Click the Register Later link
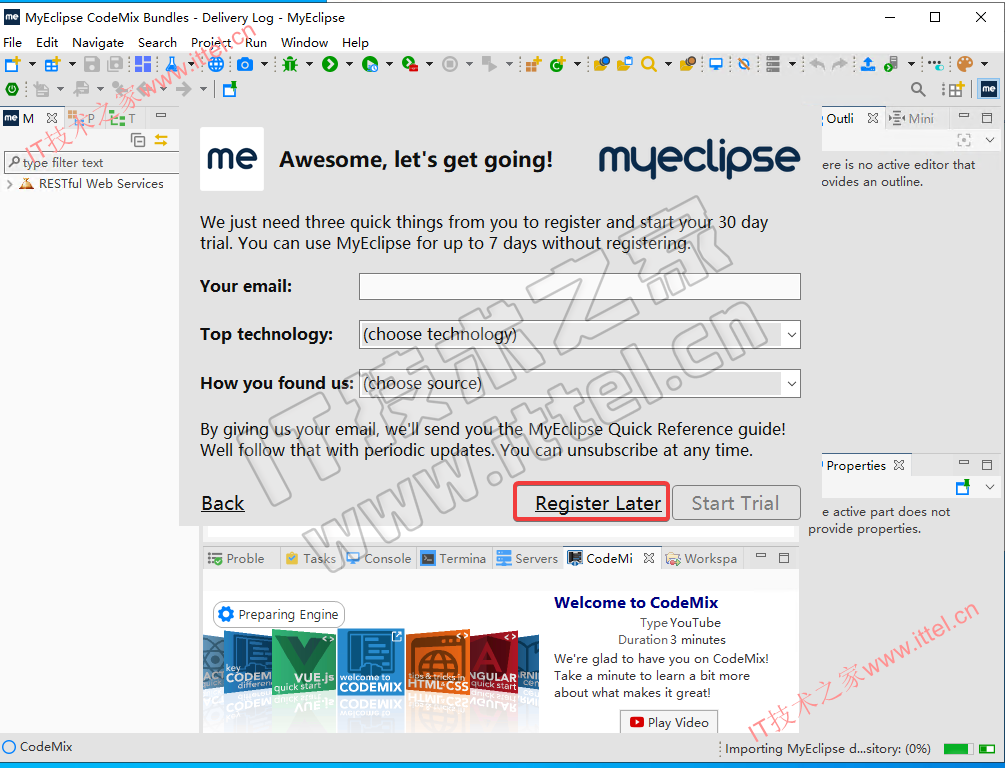This screenshot has height=768, width=1005. point(598,503)
